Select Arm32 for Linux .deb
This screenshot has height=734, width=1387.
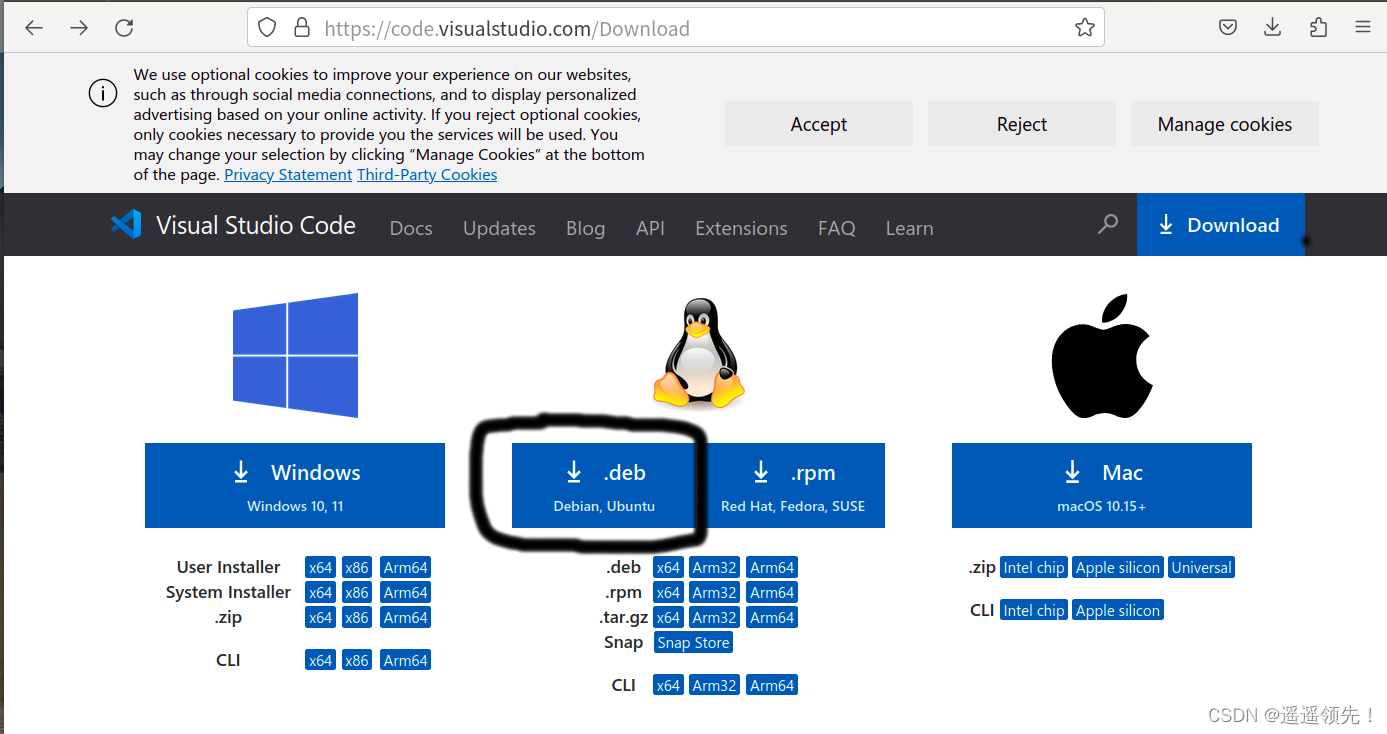(x=715, y=567)
